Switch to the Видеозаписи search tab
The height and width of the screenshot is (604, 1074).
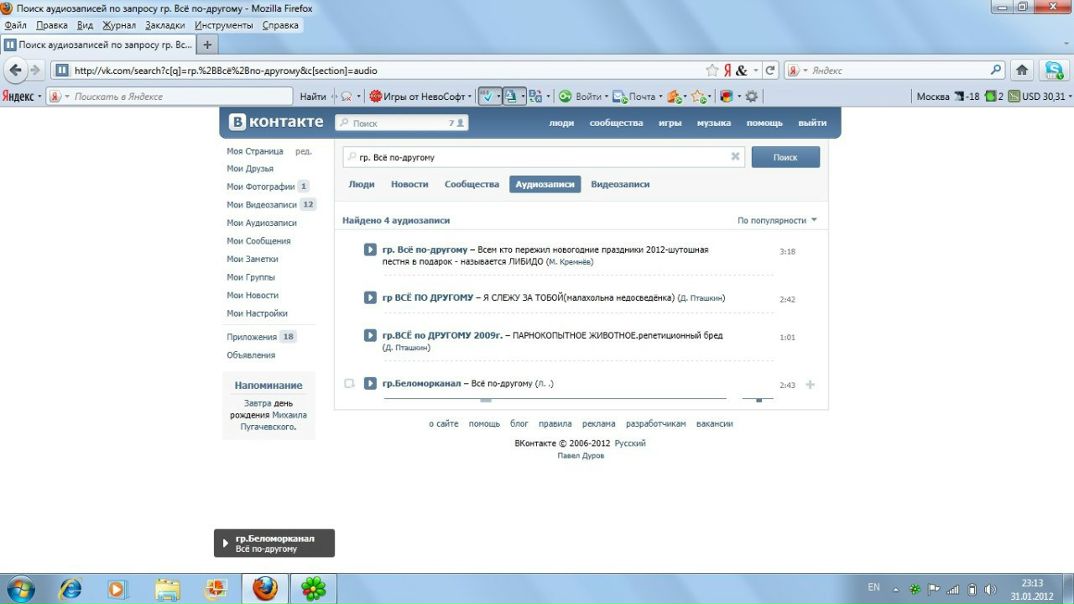point(620,184)
